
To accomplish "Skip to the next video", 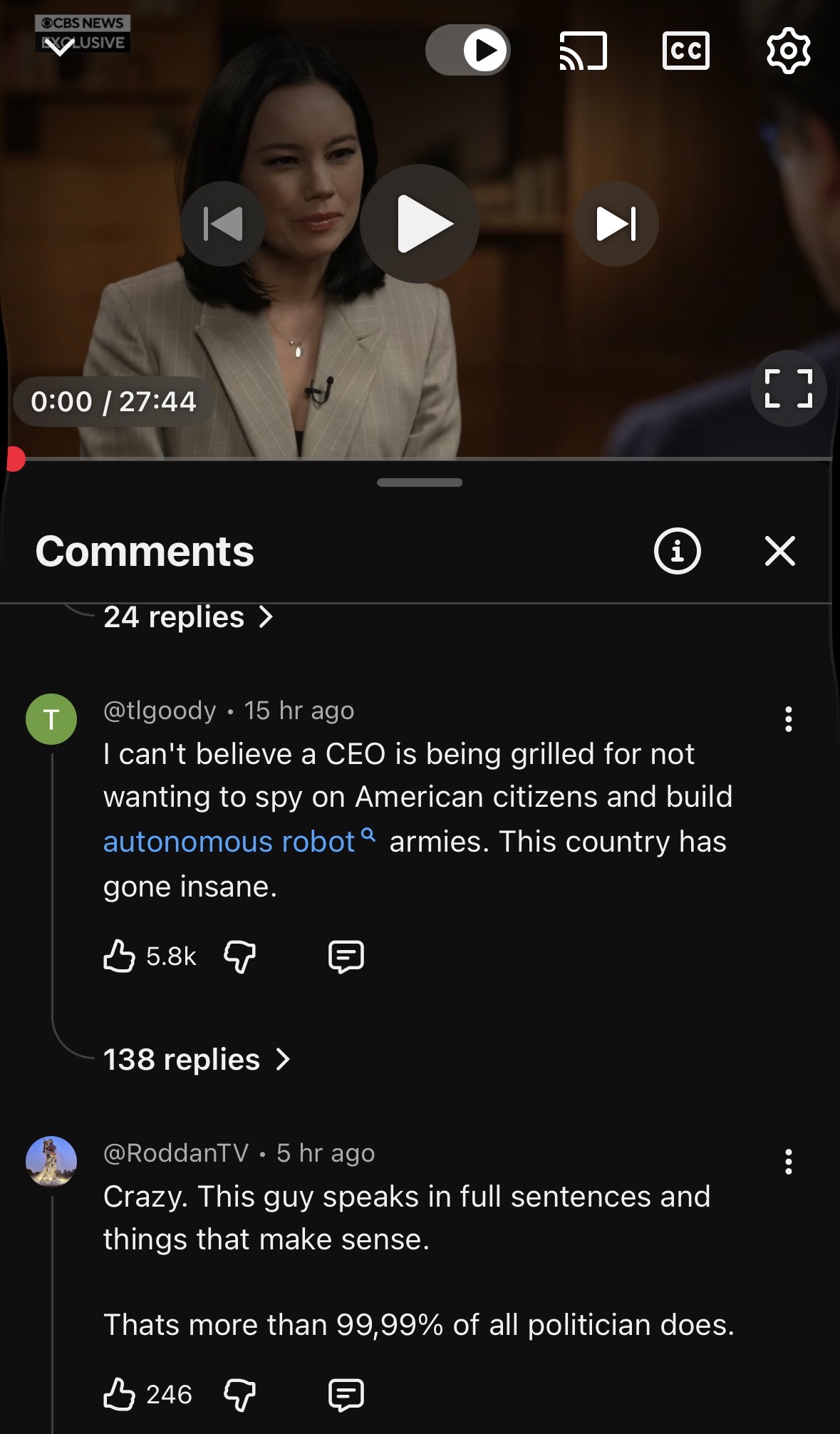I will [616, 224].
